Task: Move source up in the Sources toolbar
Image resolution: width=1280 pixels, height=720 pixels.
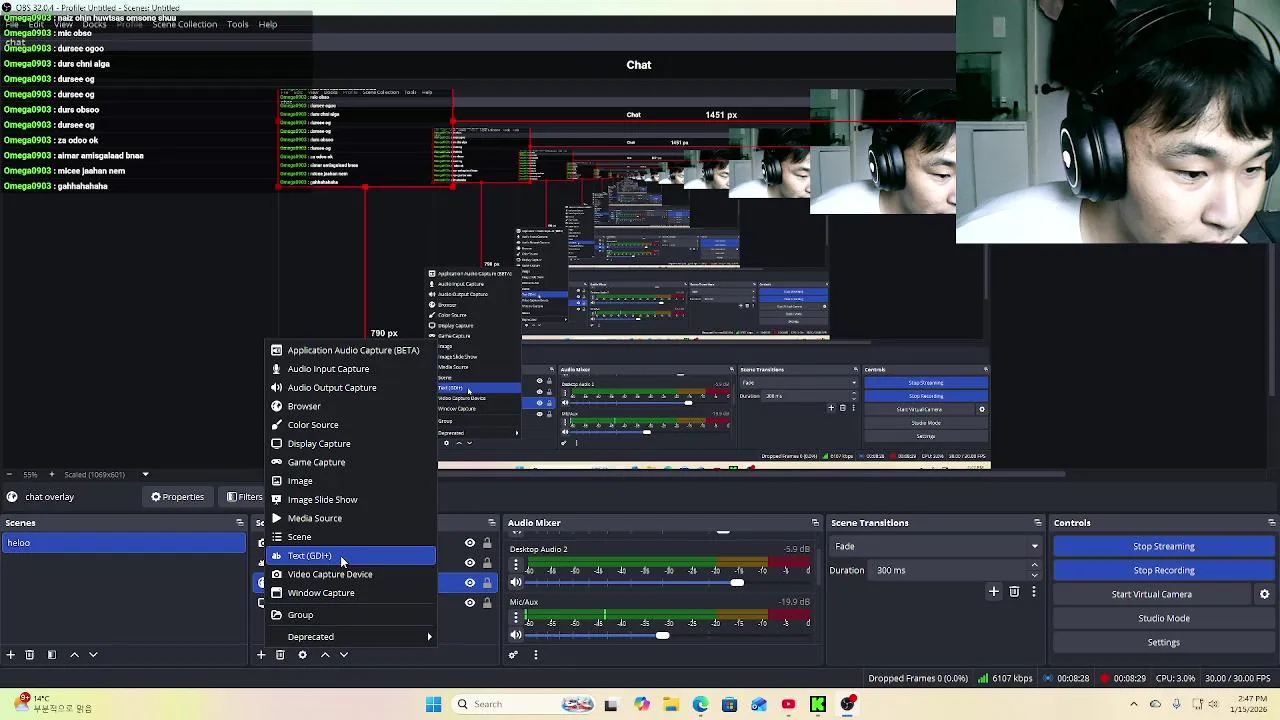Action: (x=325, y=655)
